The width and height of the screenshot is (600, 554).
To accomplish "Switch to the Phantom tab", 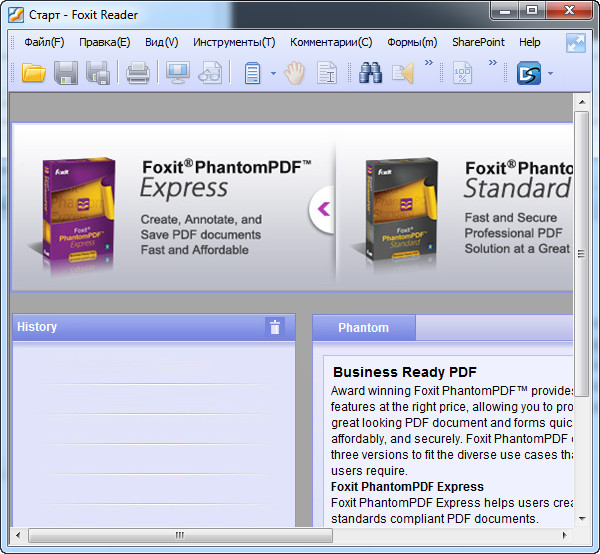I will (x=363, y=327).
